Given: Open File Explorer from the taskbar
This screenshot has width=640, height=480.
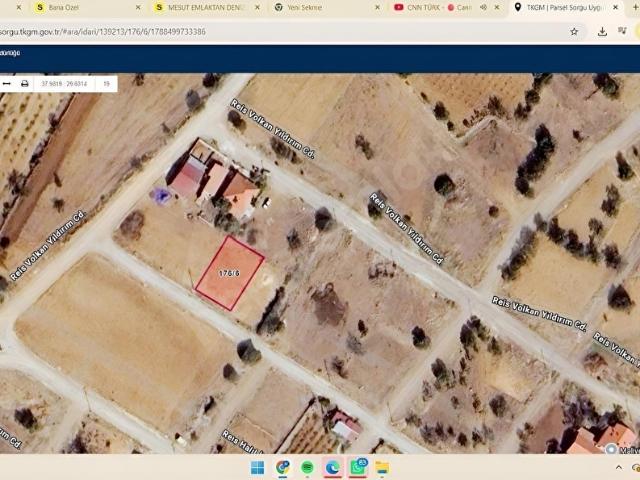Looking at the screenshot, I should pos(382,468).
